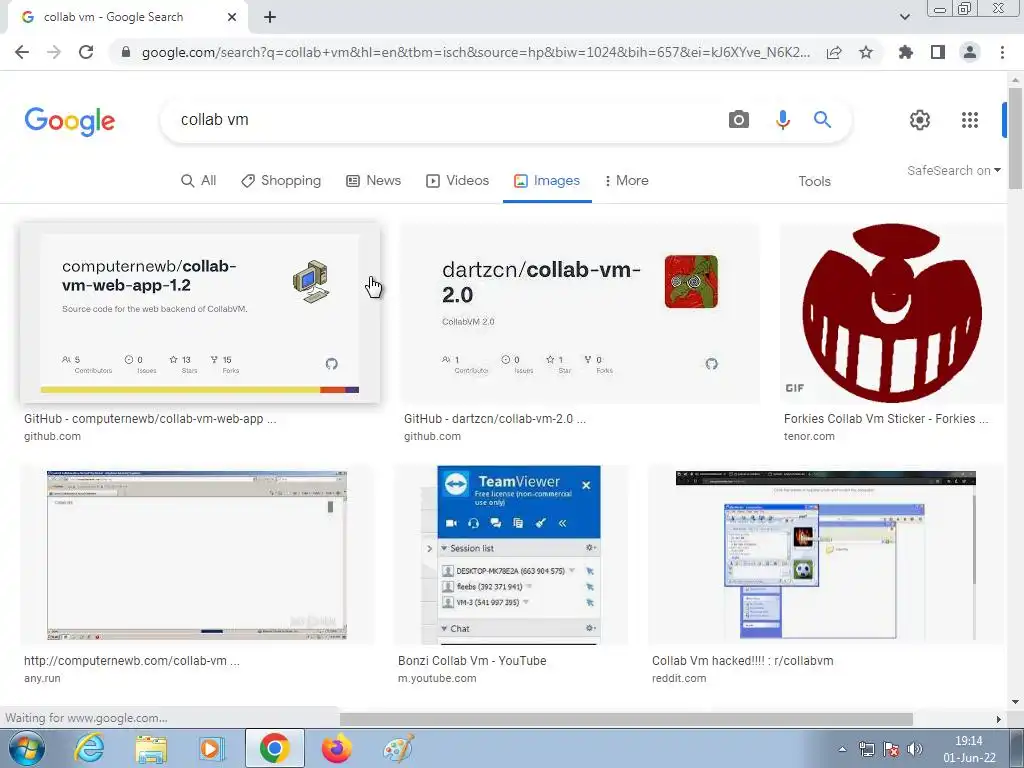
Task: Start voice search with microphone icon
Action: click(x=782, y=120)
